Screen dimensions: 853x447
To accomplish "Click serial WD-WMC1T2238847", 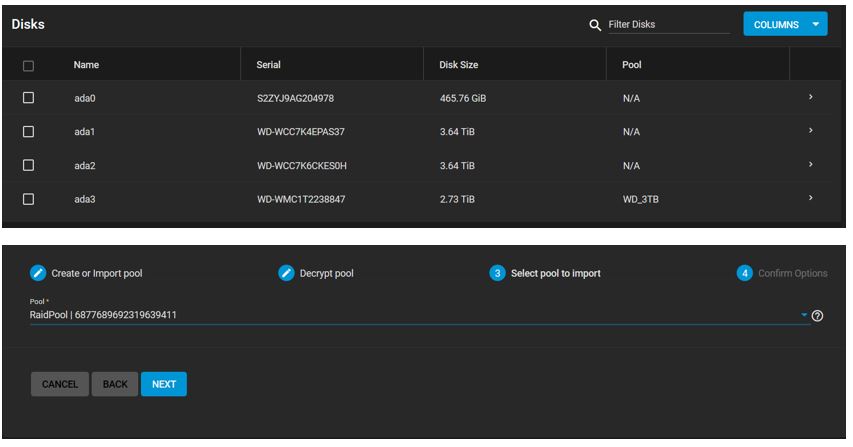I will pyautogui.click(x=301, y=200).
